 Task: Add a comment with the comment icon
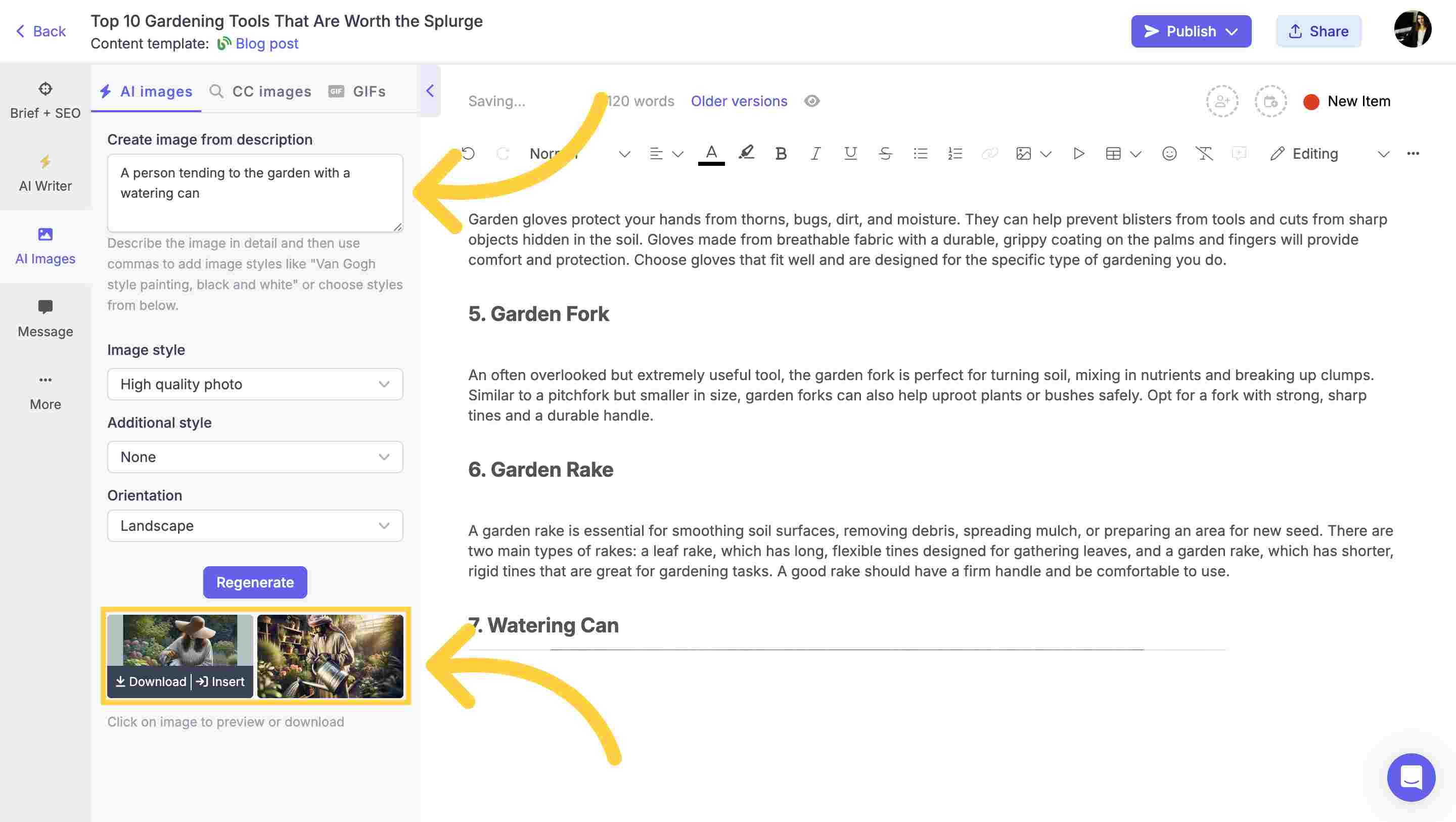pyautogui.click(x=1239, y=154)
